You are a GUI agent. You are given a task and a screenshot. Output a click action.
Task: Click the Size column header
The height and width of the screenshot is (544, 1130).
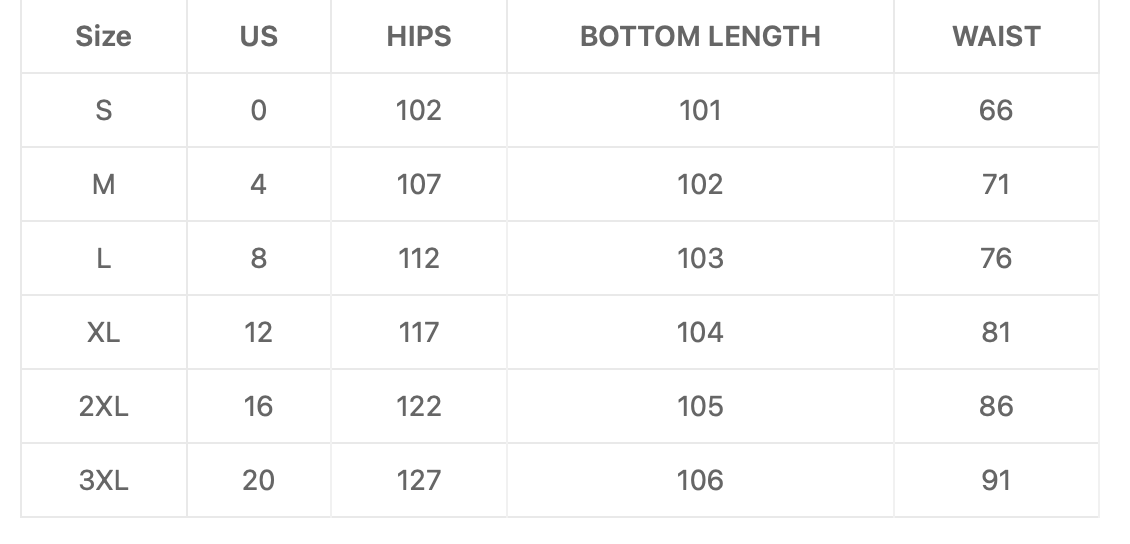point(104,36)
